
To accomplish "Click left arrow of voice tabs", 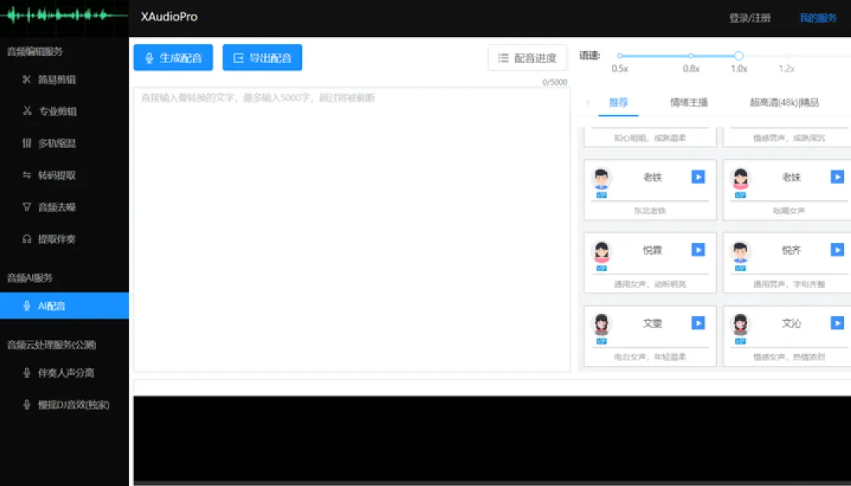I will point(587,102).
